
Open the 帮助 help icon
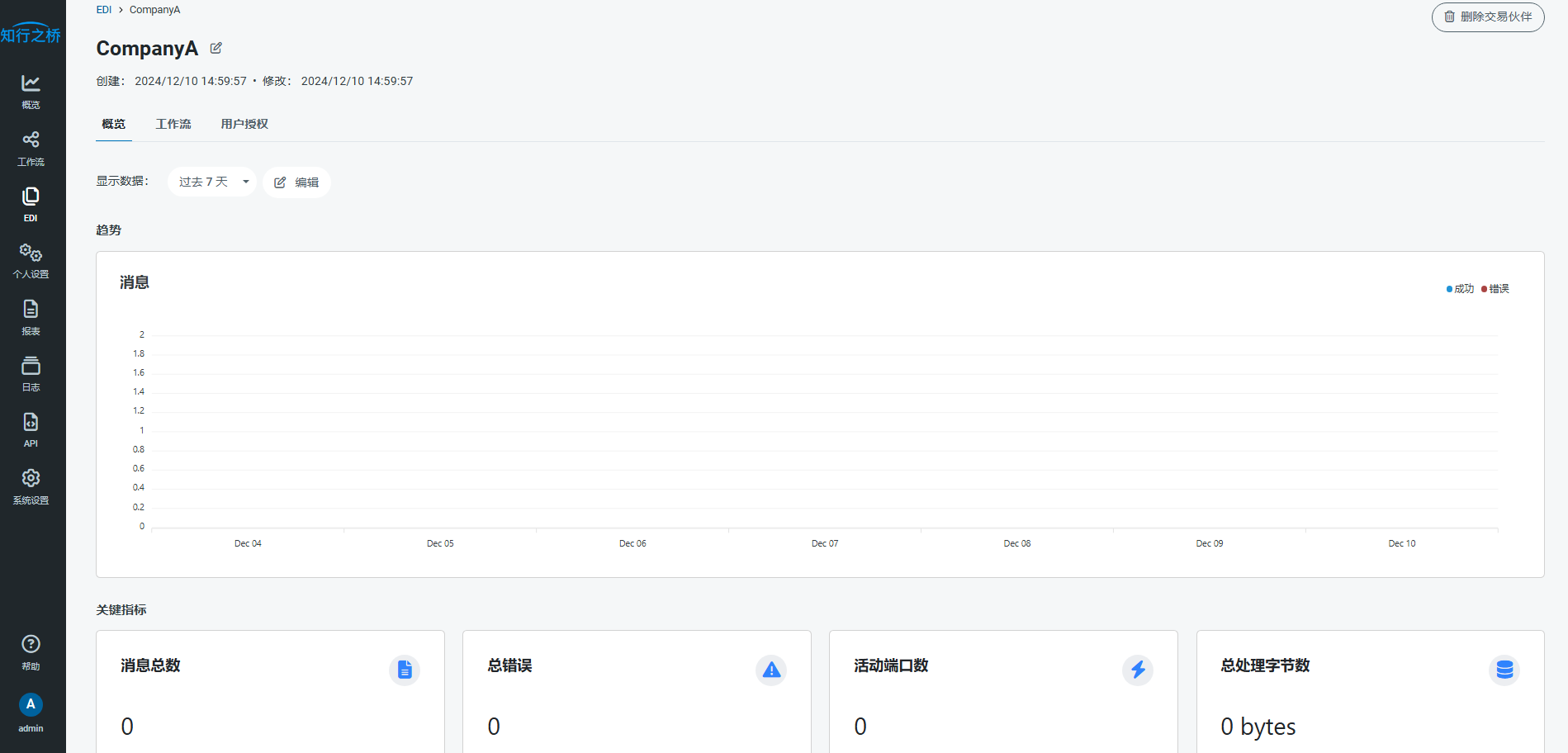[x=31, y=652]
